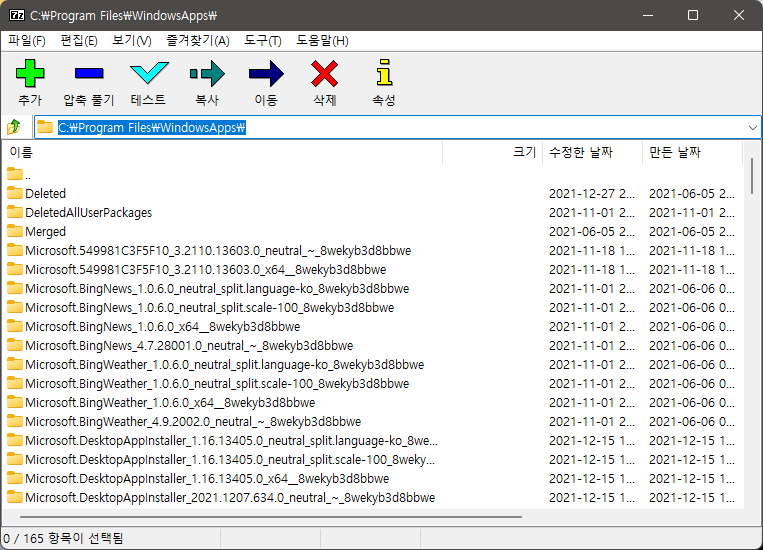Close the 7-Zip window
763x550 pixels.
tap(739, 15)
